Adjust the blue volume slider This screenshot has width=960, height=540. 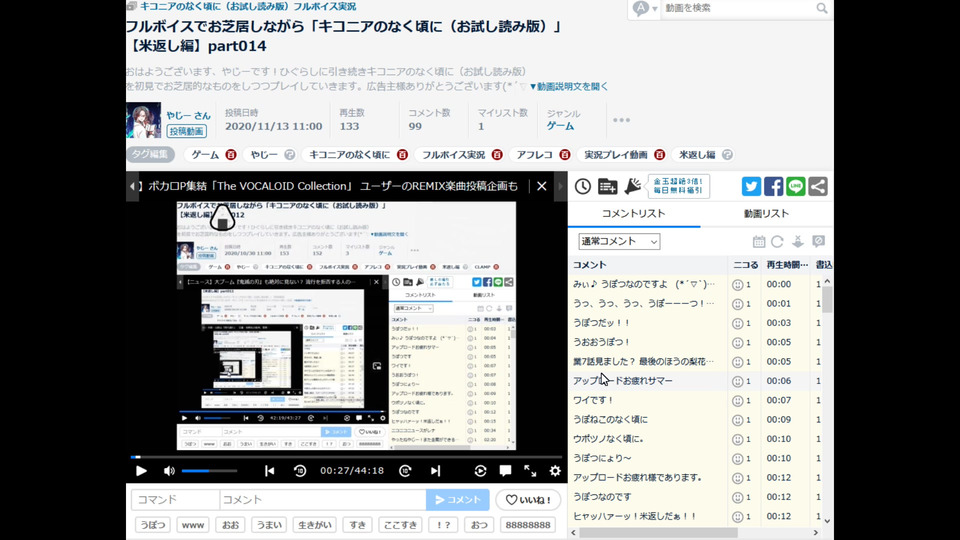(209, 471)
